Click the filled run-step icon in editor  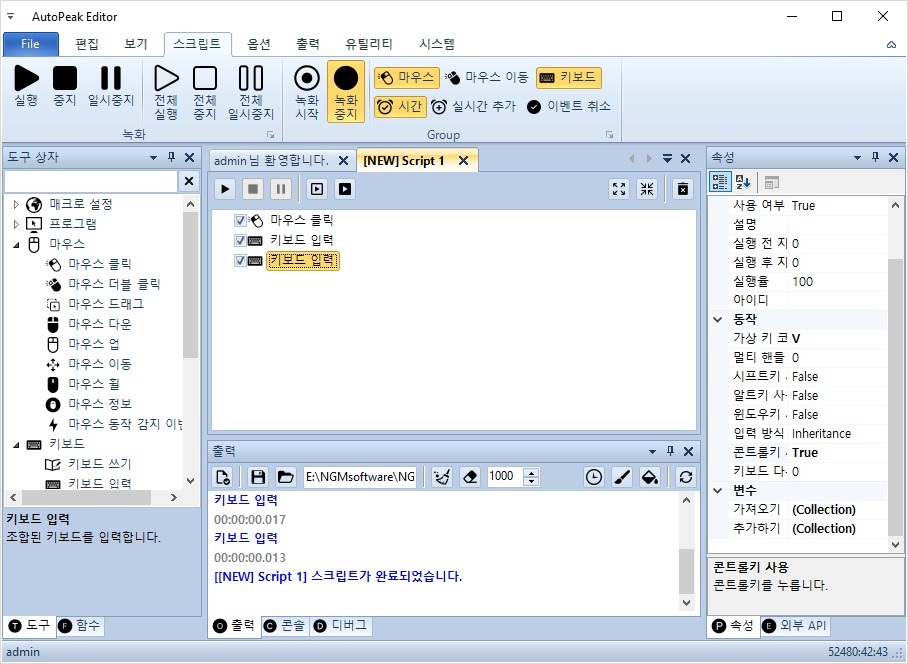tap(345, 189)
